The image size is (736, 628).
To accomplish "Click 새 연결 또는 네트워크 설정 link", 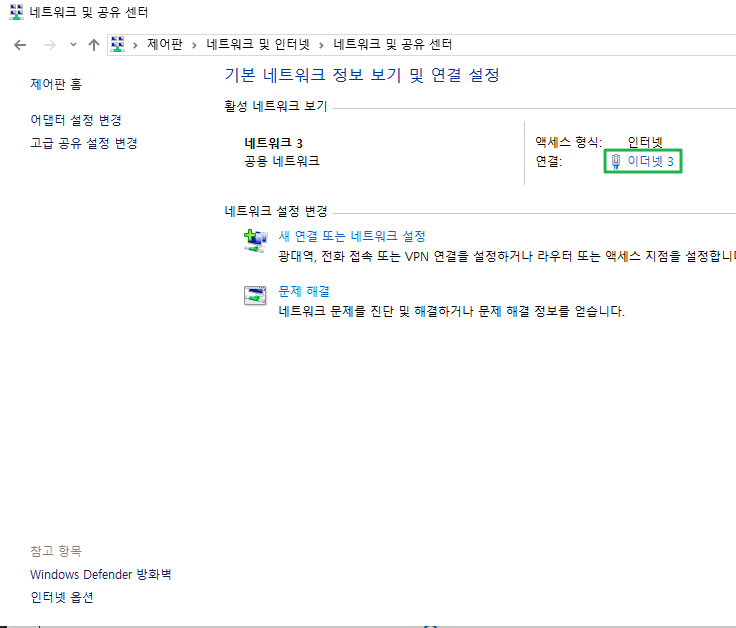I will [352, 236].
